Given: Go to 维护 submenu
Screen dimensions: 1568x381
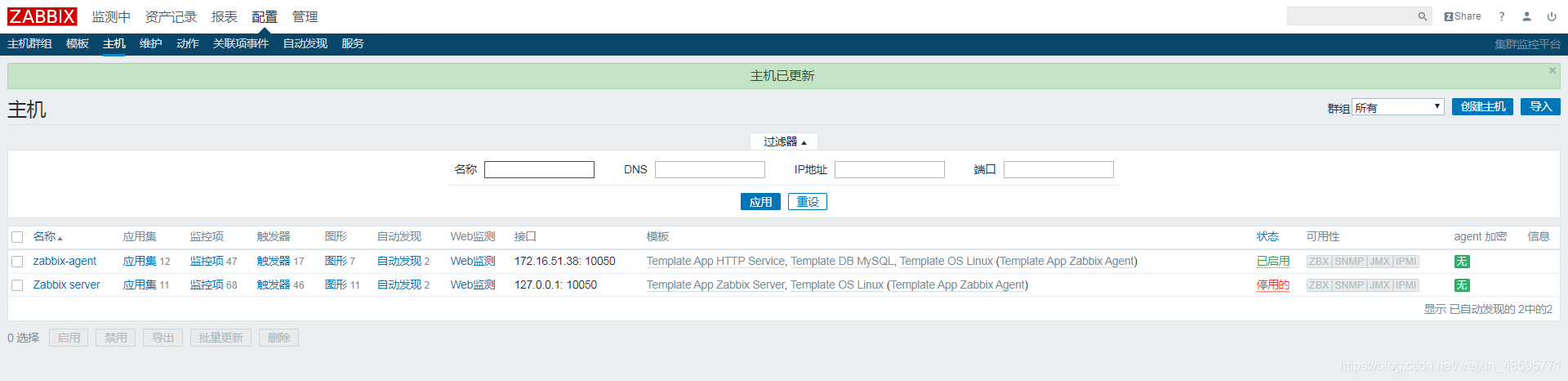Looking at the screenshot, I should coord(151,43).
